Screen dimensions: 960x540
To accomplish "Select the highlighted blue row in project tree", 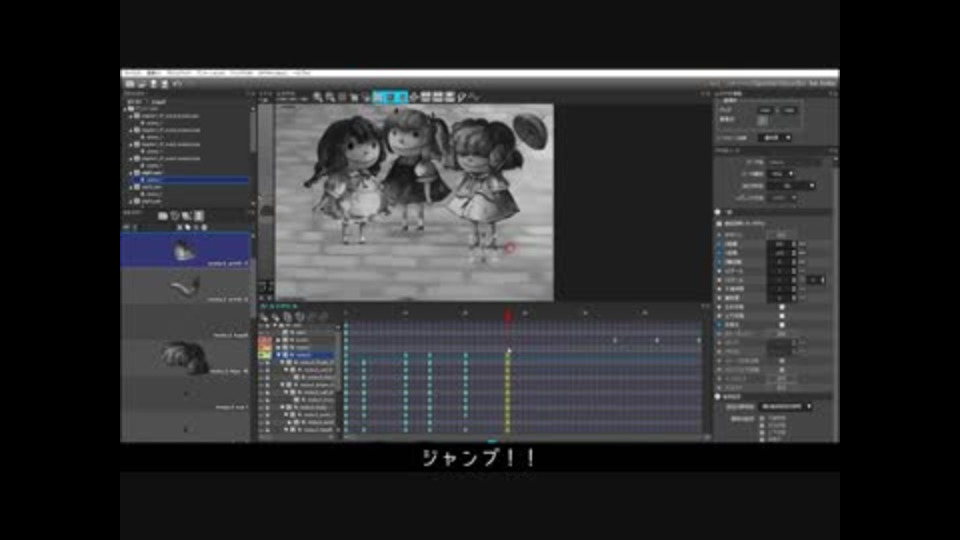I will [189, 180].
